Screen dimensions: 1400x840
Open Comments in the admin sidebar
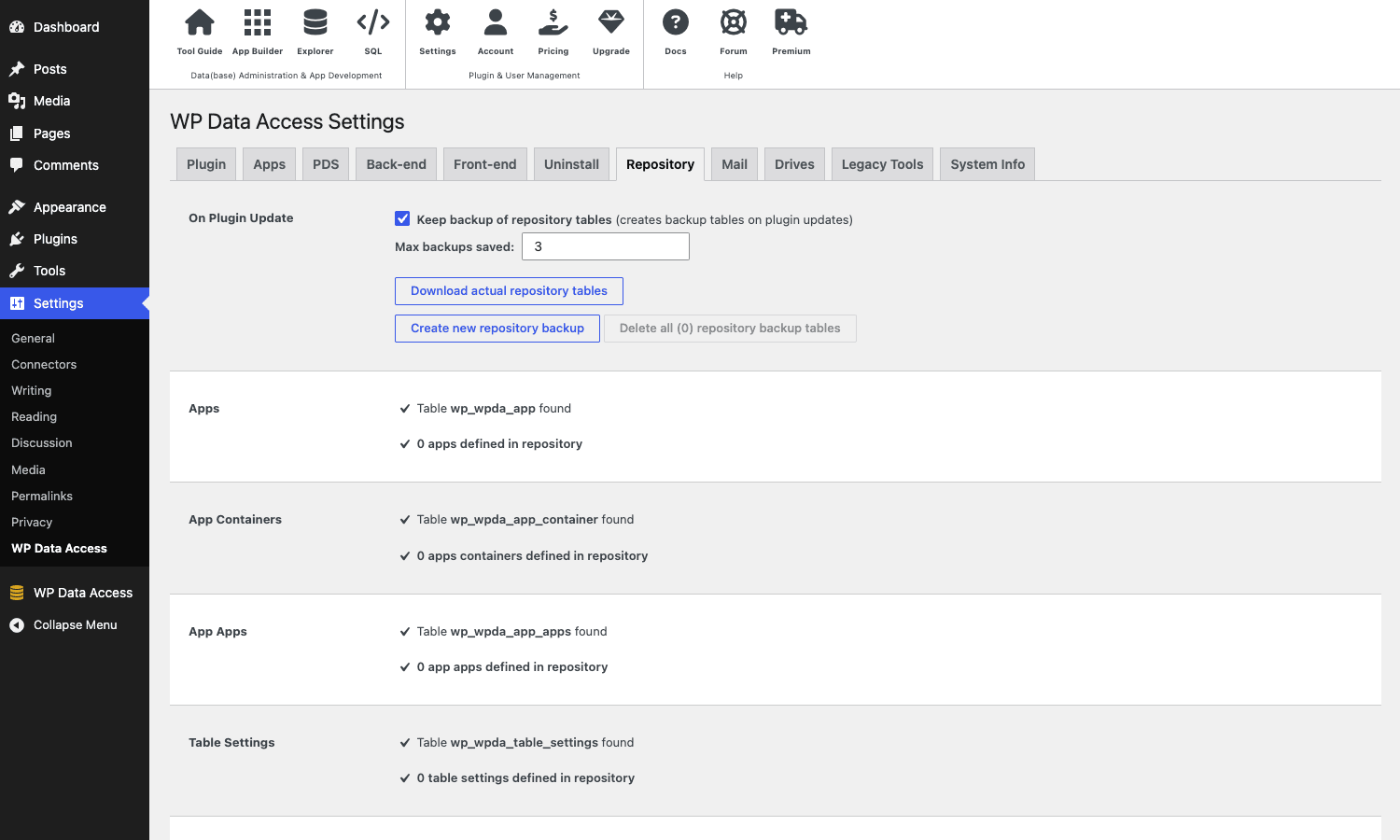point(75,165)
